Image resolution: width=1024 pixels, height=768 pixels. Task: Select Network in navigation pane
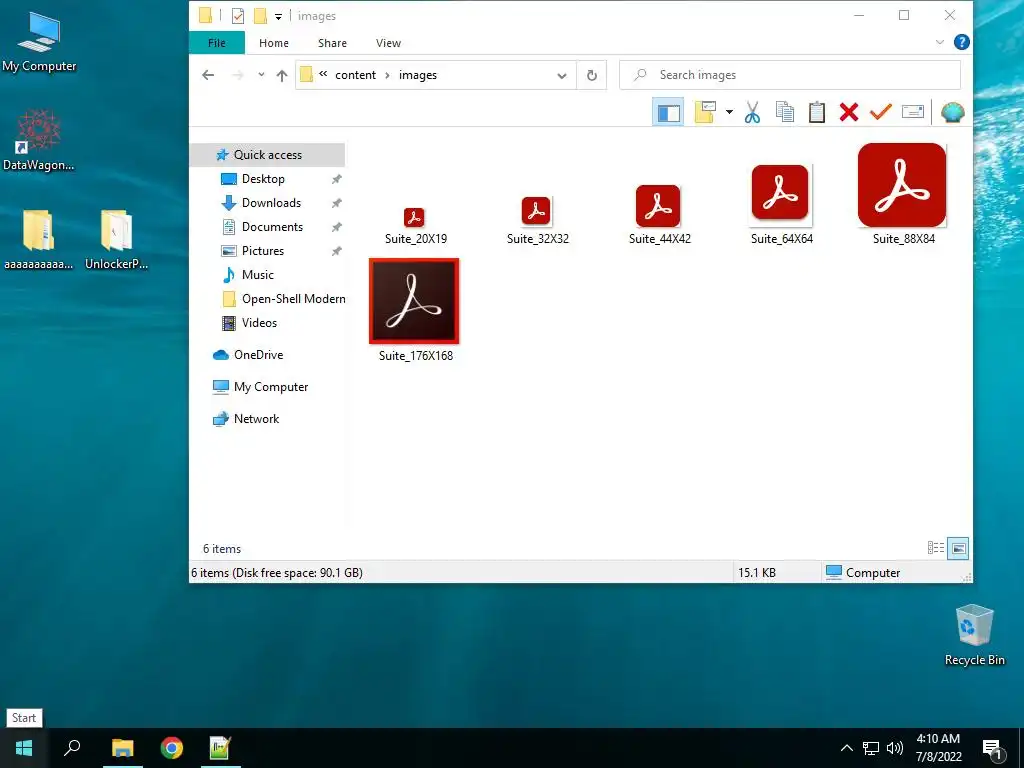[x=256, y=419]
